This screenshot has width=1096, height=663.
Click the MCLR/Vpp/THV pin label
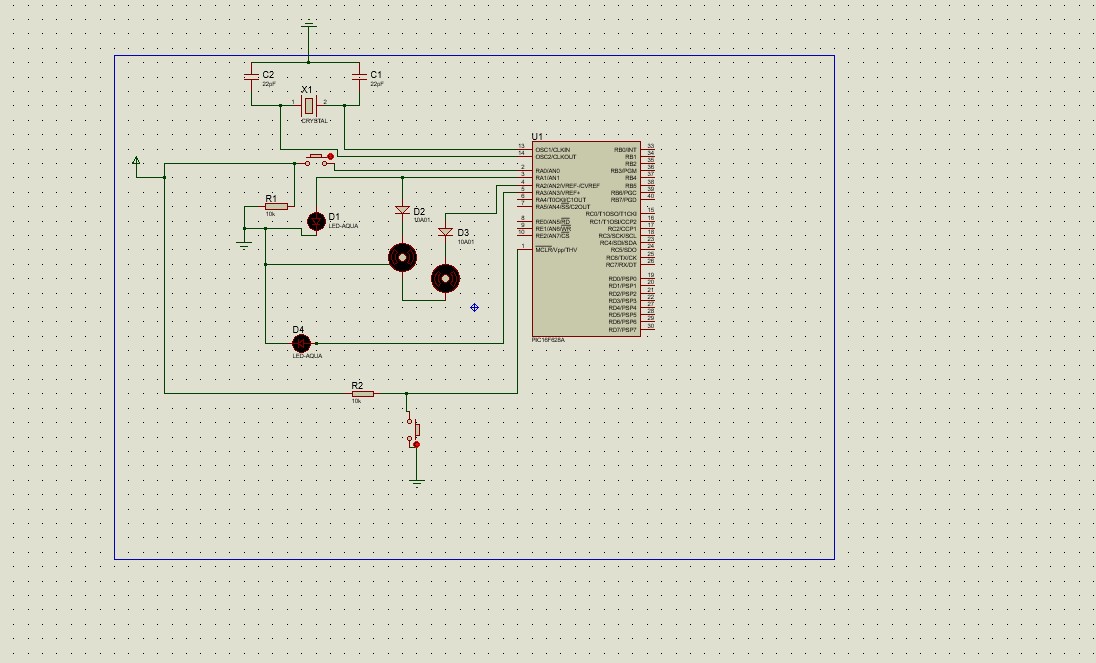tap(556, 250)
